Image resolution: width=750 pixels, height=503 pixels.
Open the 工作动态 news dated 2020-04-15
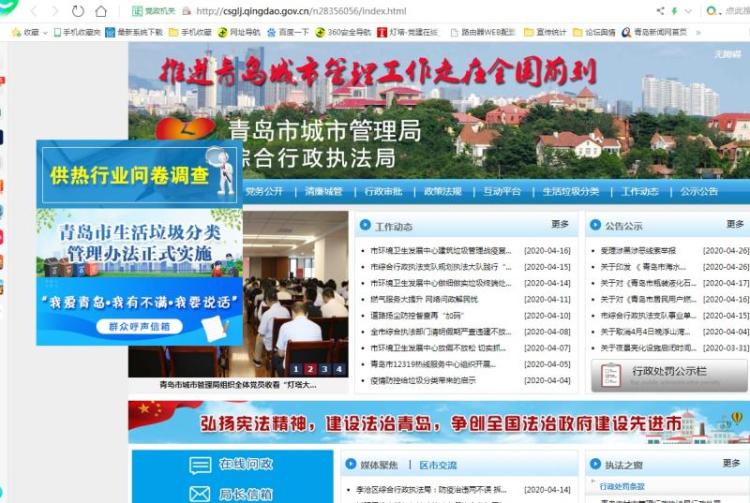441,267
